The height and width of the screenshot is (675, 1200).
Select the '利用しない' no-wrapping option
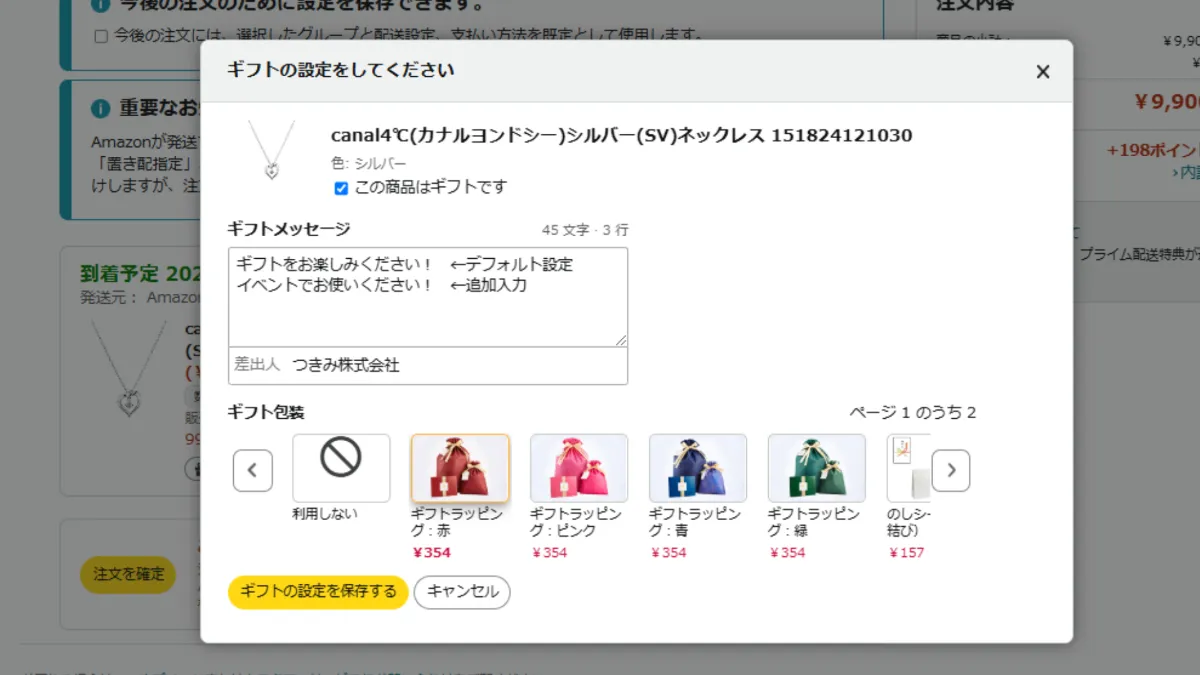[341, 468]
